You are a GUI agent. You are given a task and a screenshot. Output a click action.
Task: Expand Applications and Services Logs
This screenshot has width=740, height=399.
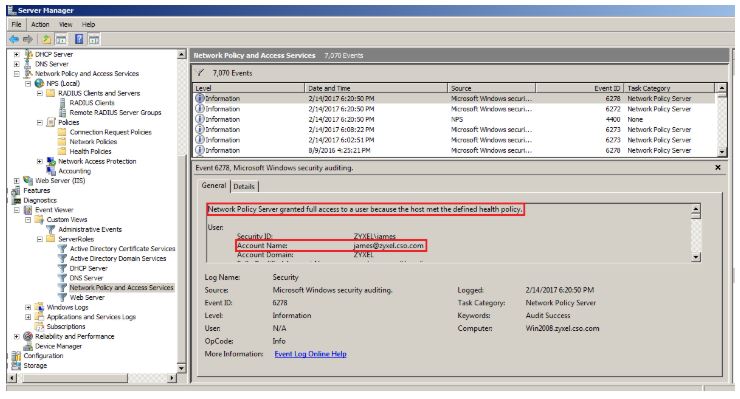point(28,317)
